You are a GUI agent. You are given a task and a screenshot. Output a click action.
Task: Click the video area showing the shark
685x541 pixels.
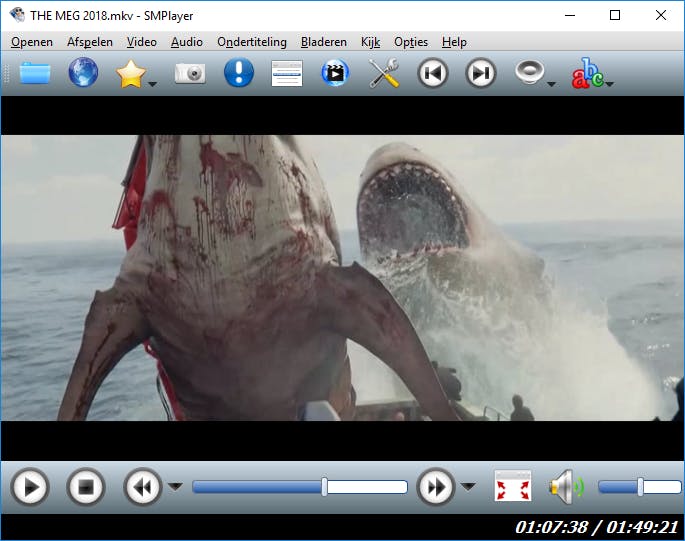pos(342,278)
